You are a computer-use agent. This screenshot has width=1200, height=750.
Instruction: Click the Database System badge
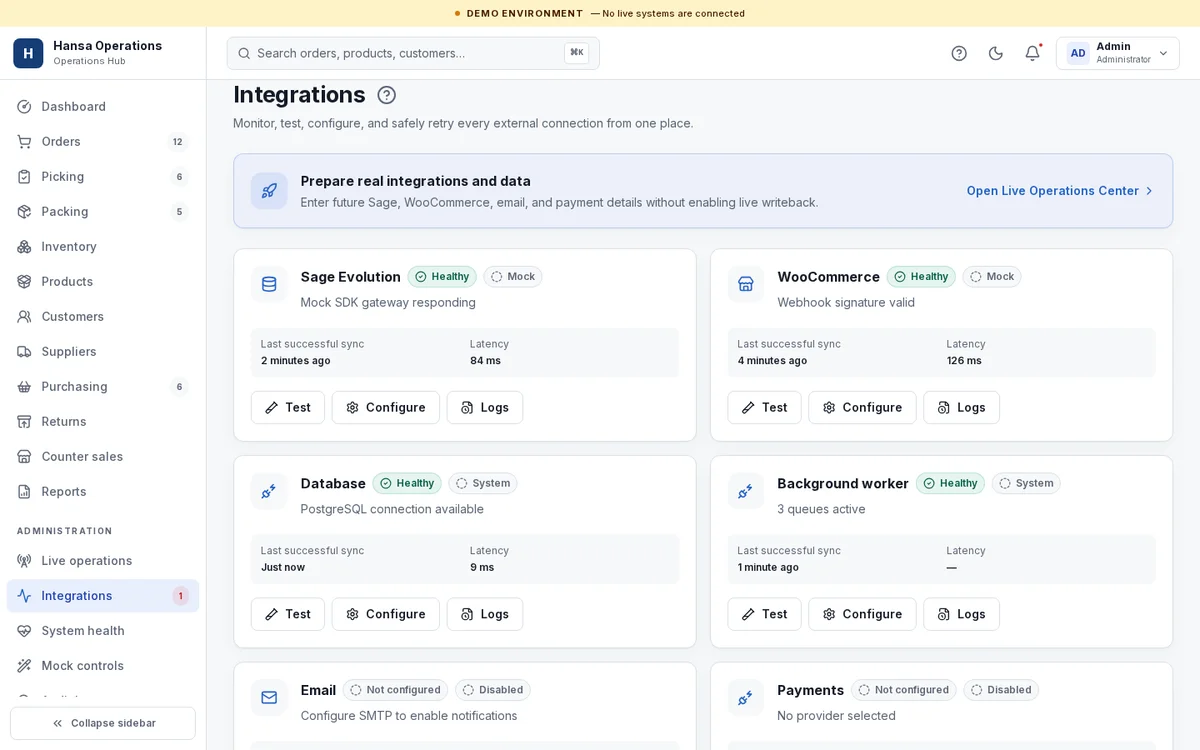tap(483, 484)
